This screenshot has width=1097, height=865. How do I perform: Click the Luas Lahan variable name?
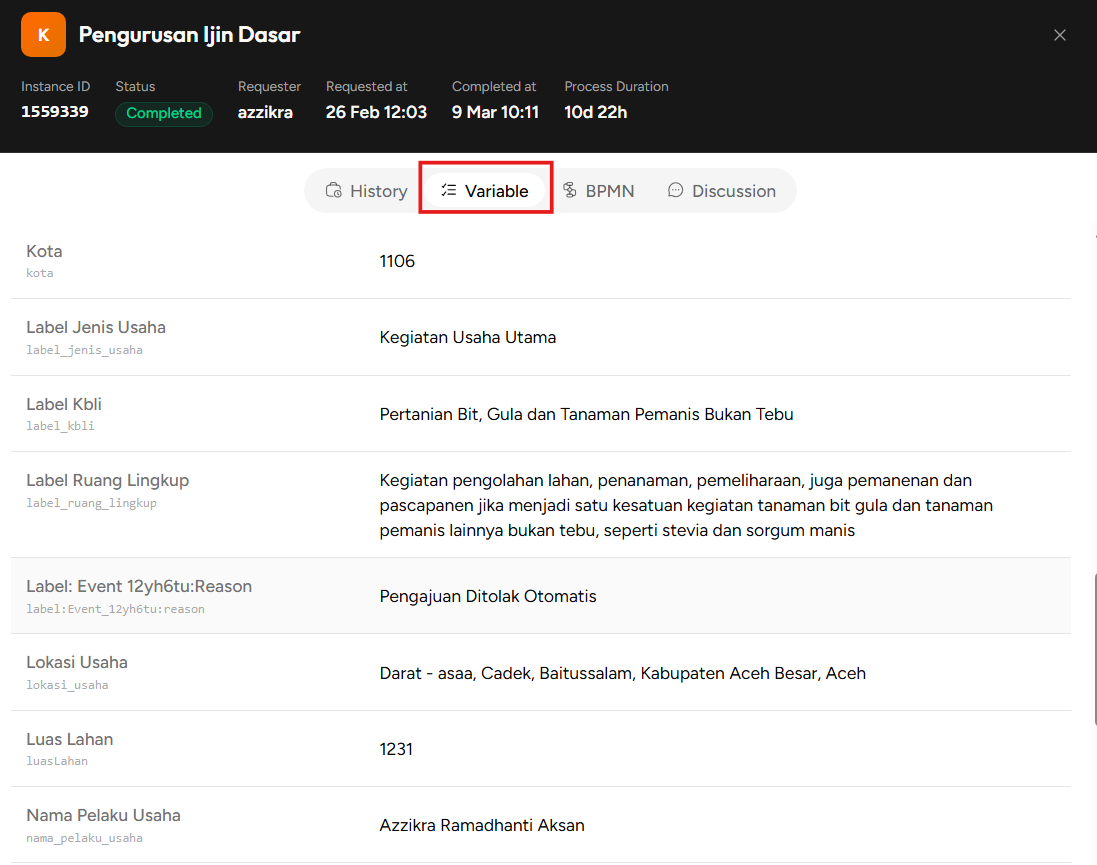click(69, 740)
